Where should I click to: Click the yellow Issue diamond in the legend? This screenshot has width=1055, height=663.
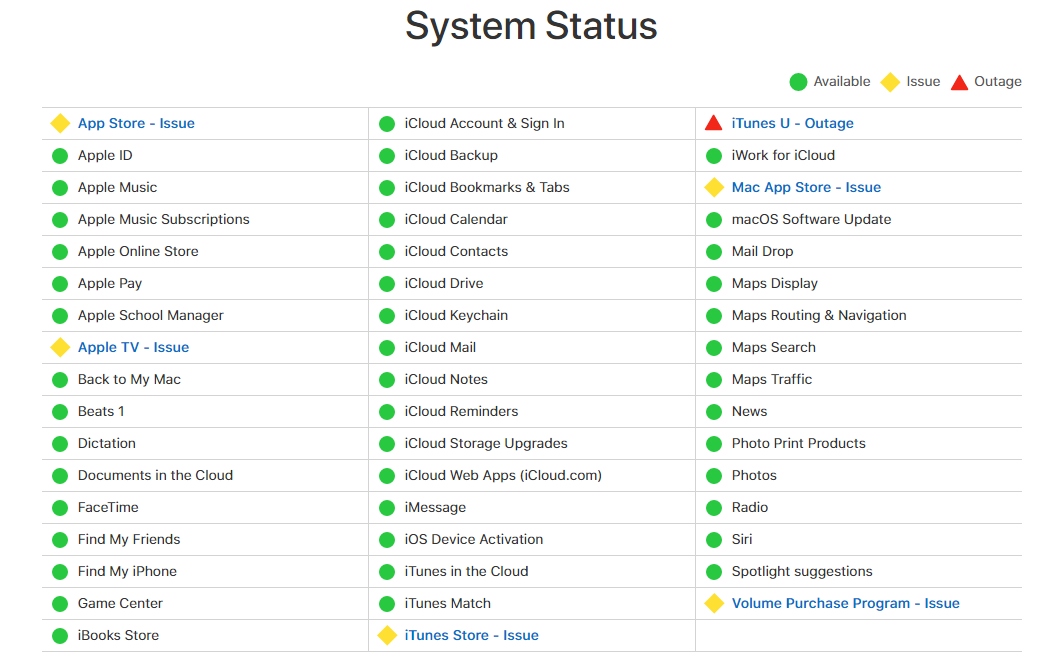coord(890,82)
